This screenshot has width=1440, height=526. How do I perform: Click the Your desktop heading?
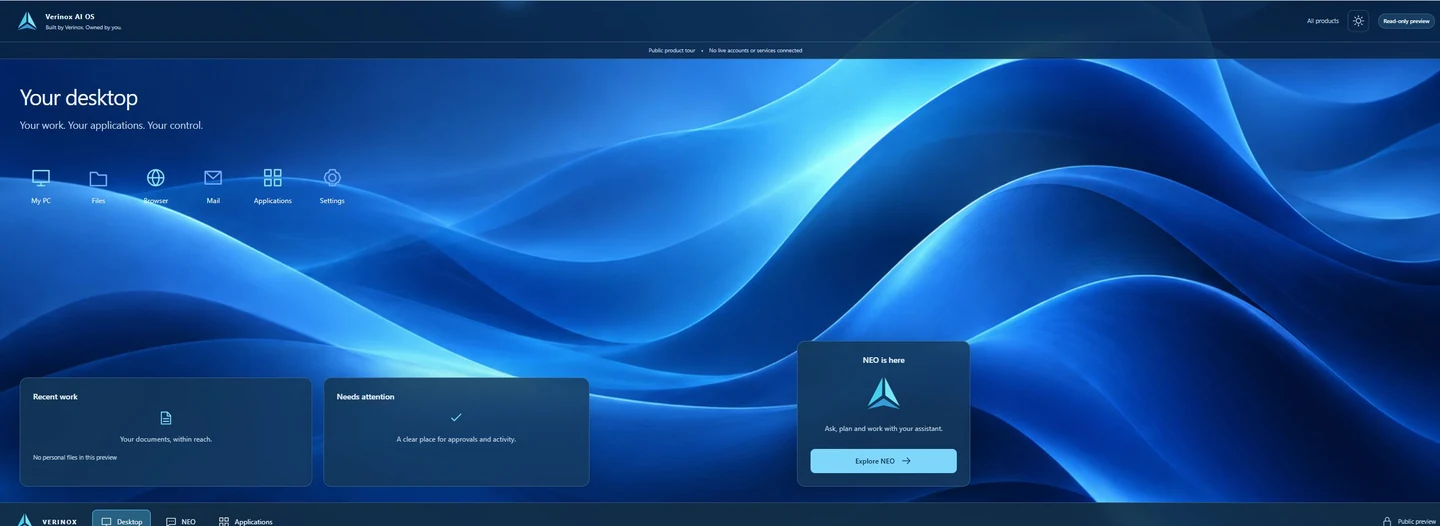[79, 98]
